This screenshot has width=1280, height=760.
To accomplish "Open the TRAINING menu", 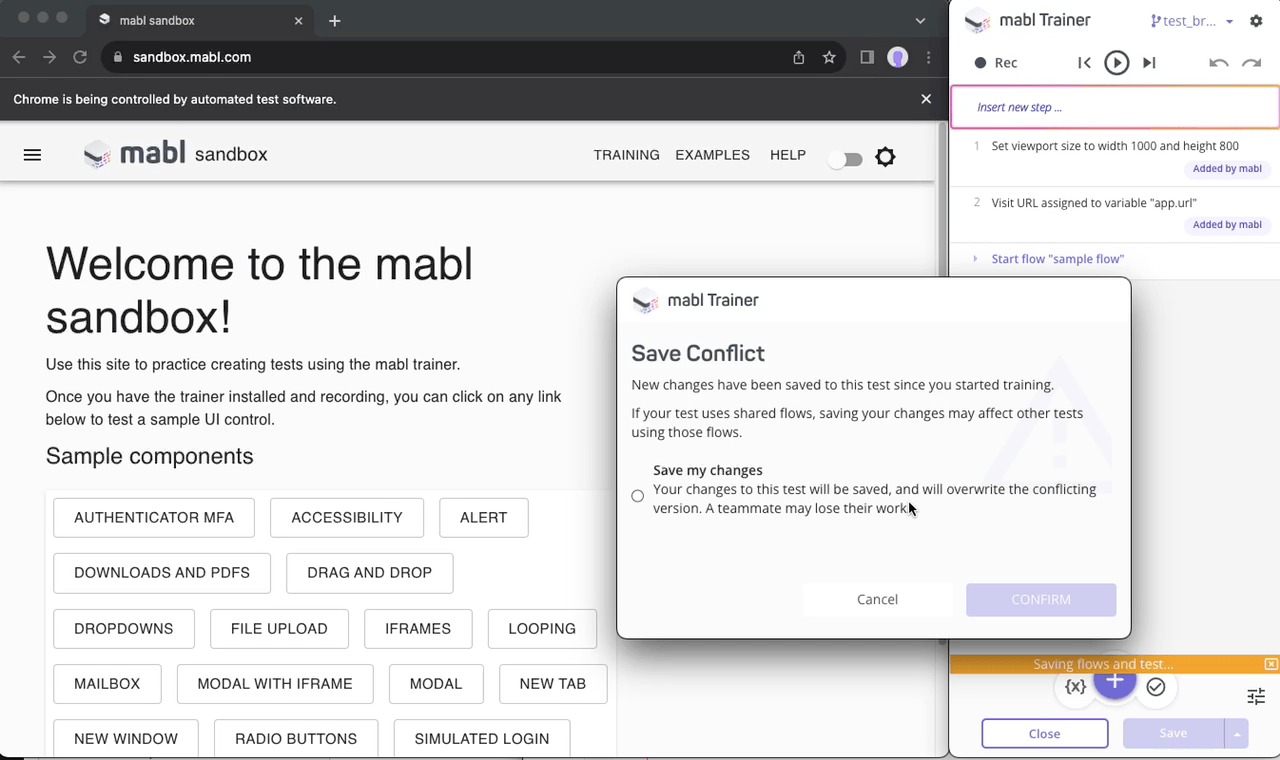I will 627,155.
